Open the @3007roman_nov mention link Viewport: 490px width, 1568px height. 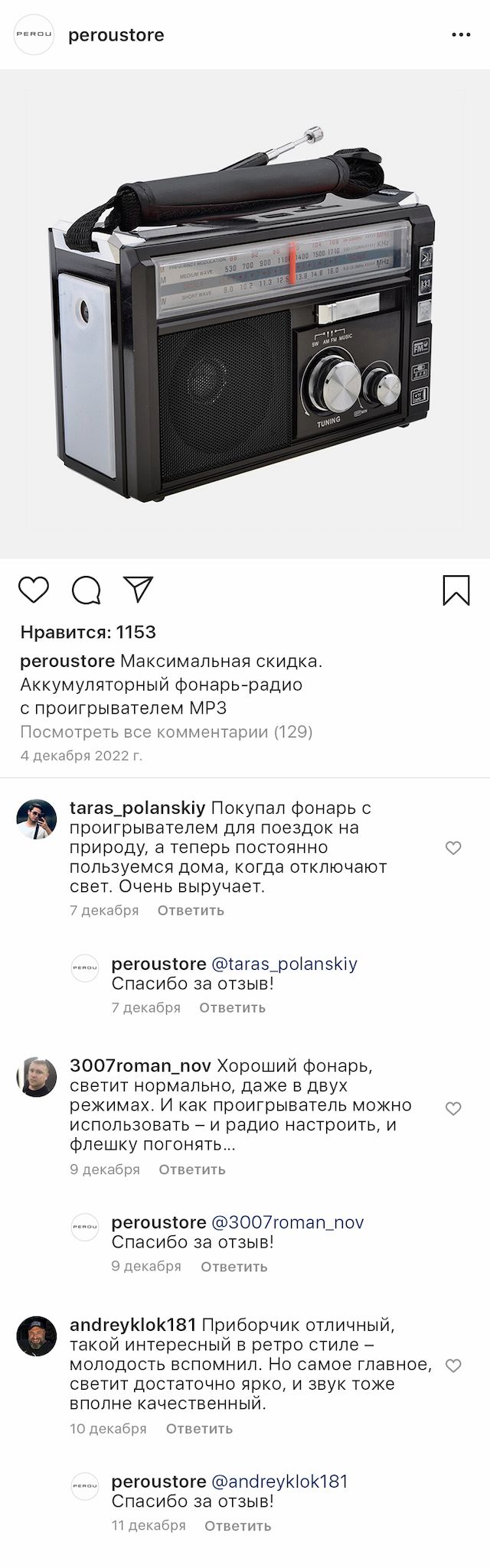pyautogui.click(x=287, y=1222)
